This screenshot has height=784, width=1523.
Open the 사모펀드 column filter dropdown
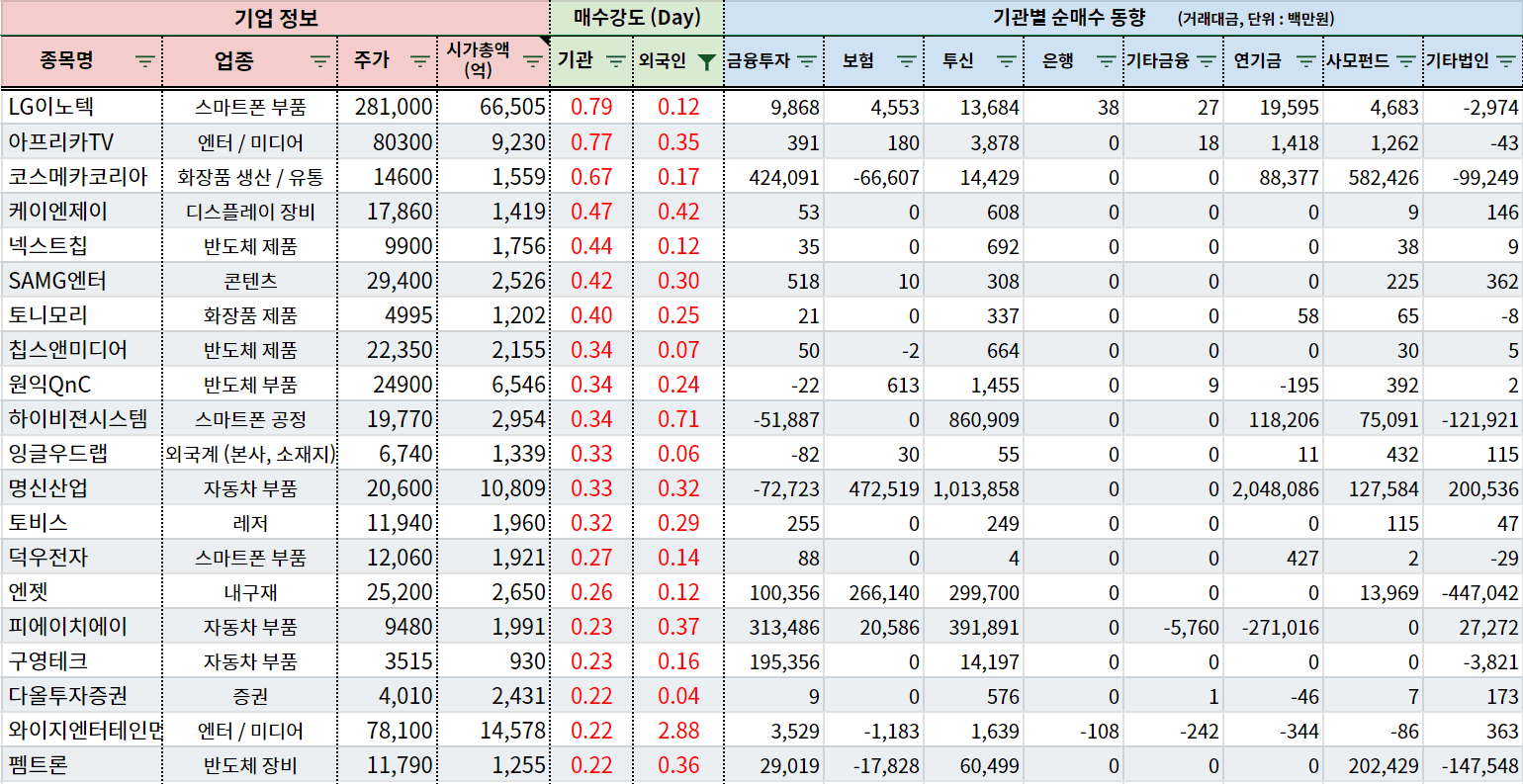pyautogui.click(x=1406, y=61)
